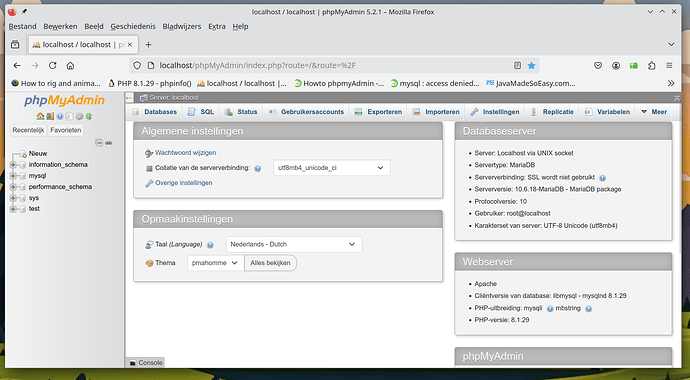Toggle reader view icon in address bar
This screenshot has height=380, width=690.
click(518, 66)
